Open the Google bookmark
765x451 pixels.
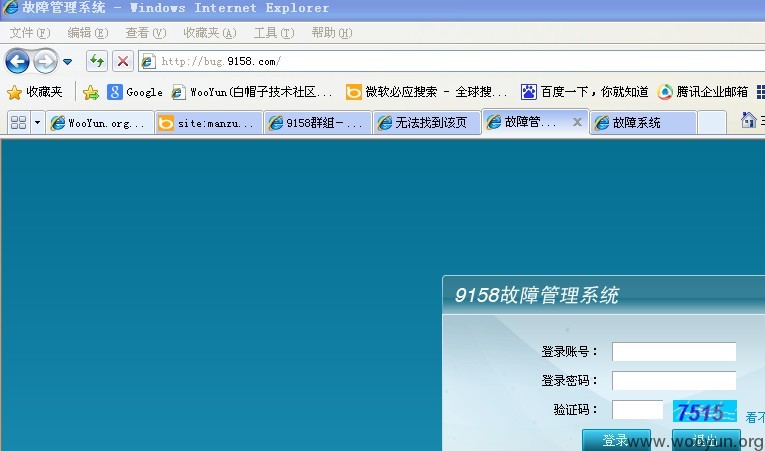(135, 92)
